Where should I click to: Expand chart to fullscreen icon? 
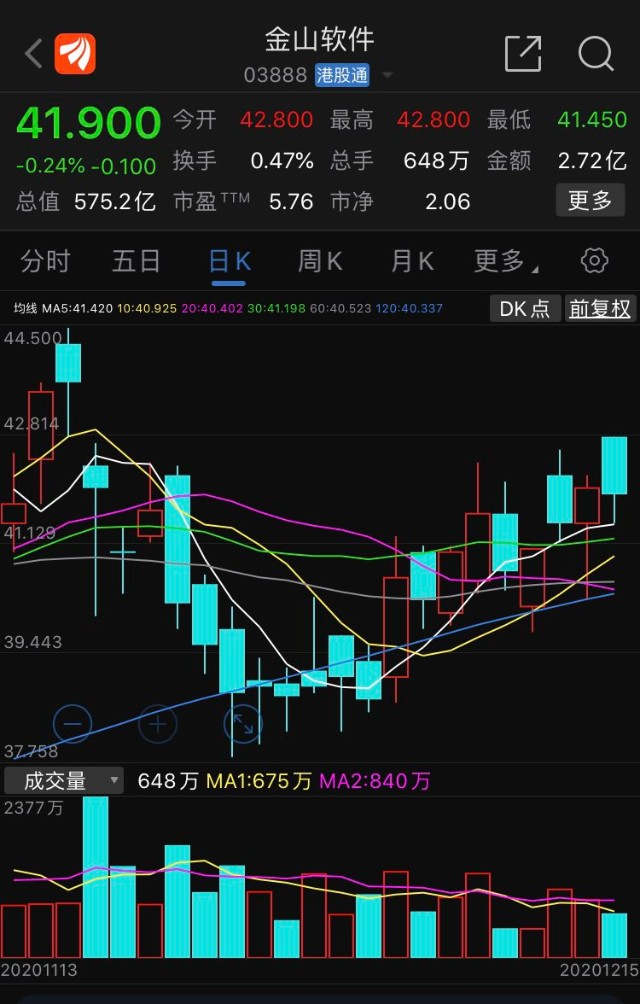pyautogui.click(x=243, y=724)
